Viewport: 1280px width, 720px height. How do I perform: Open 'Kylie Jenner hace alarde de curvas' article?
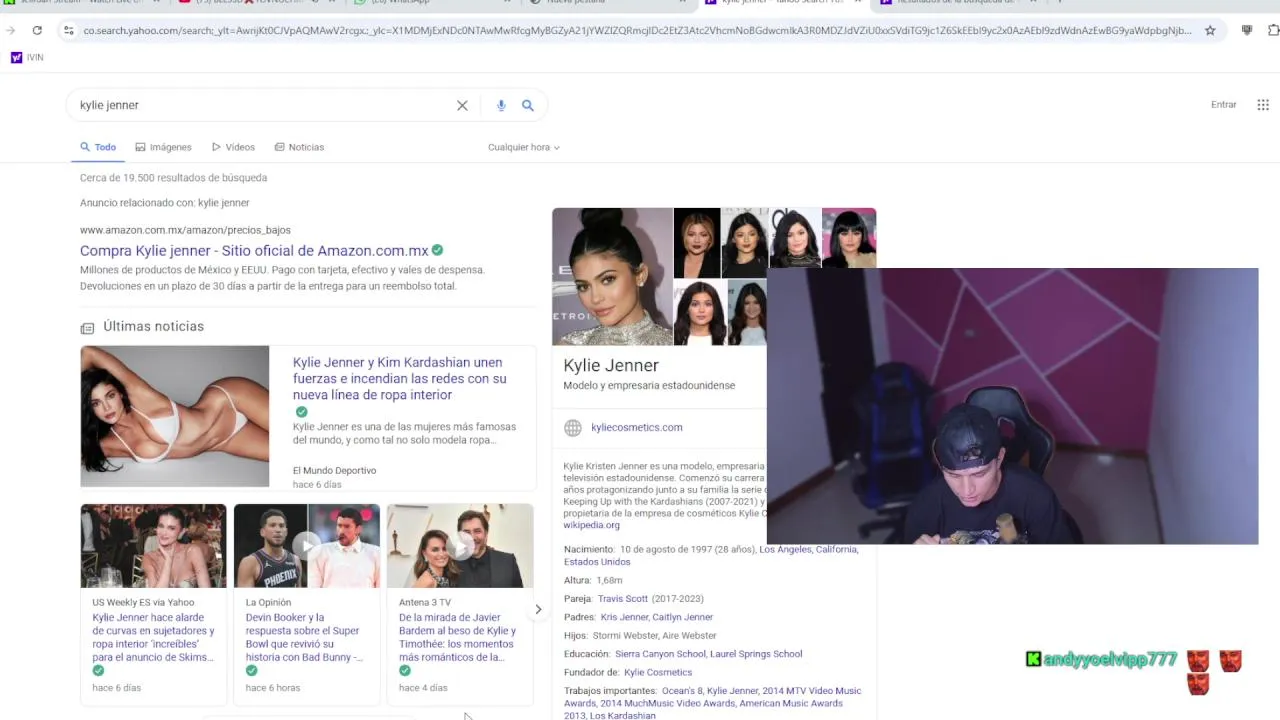click(153, 637)
